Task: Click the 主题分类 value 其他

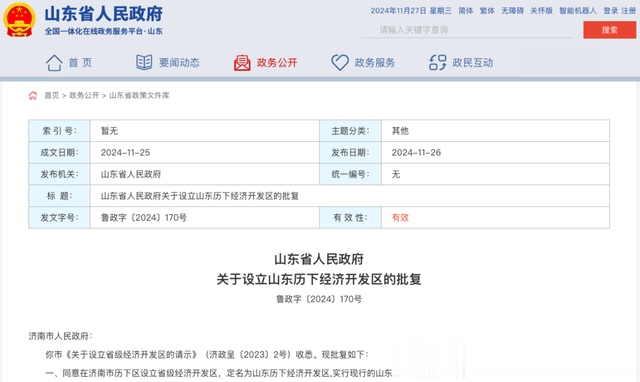Action: (x=400, y=131)
